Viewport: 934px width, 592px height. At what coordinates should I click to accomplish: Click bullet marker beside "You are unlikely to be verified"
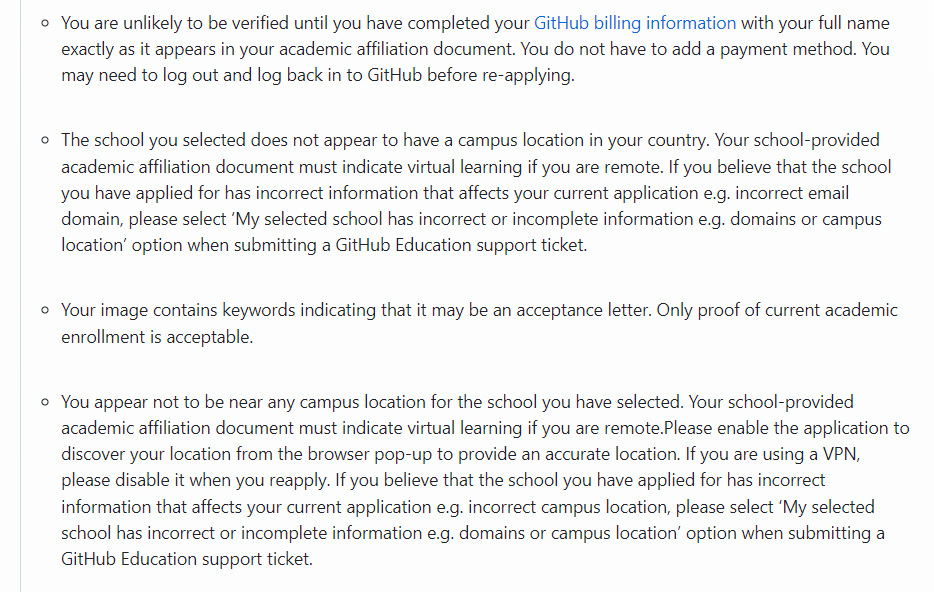click(45, 24)
